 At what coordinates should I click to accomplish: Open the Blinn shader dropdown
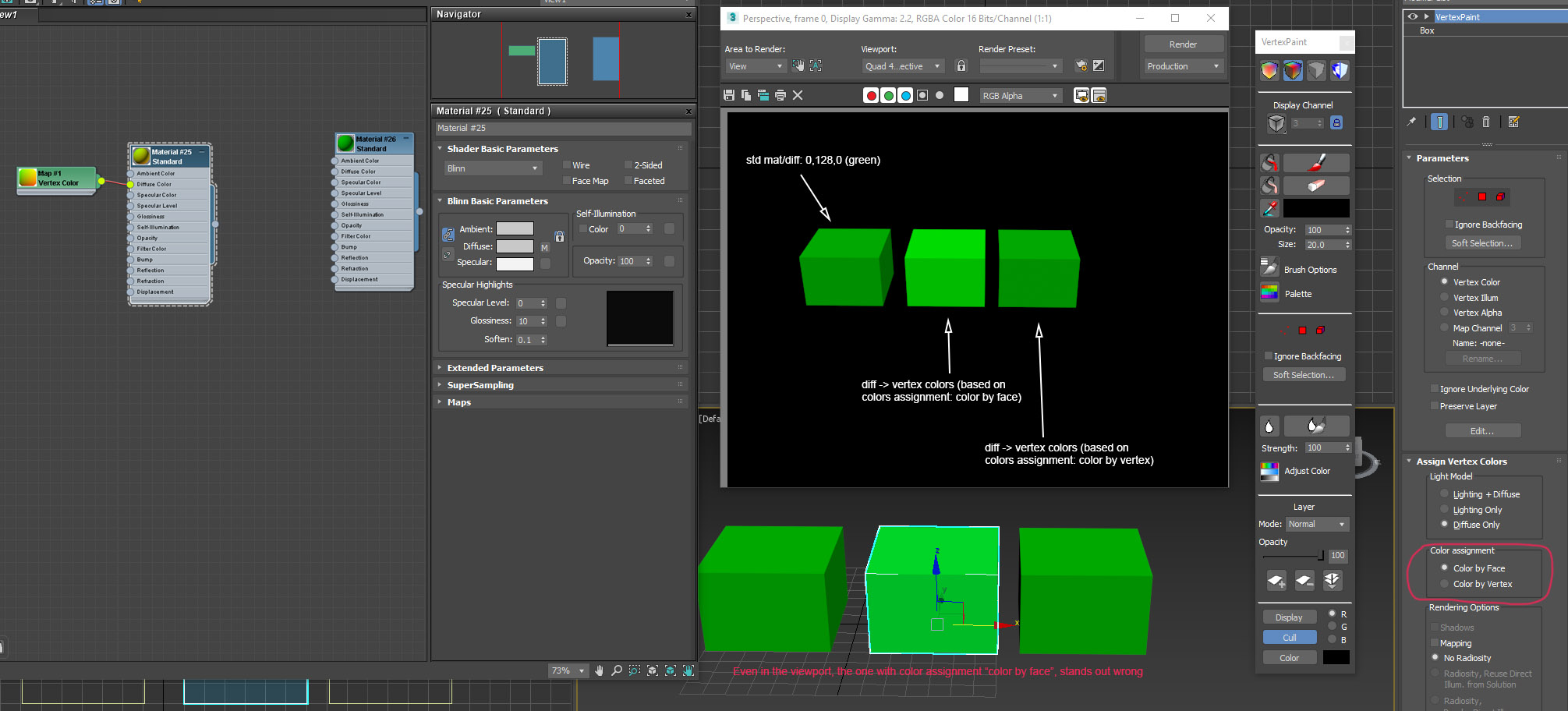click(493, 168)
